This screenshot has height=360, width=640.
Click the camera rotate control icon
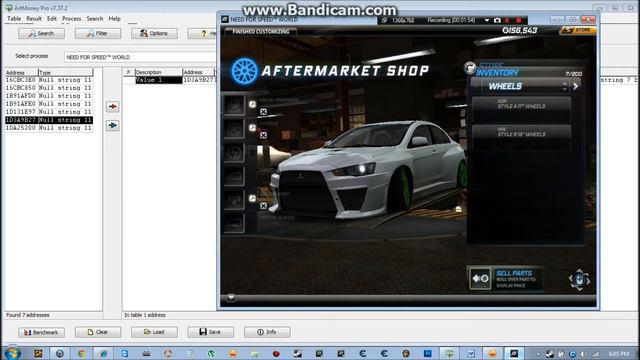pyautogui.click(x=579, y=280)
